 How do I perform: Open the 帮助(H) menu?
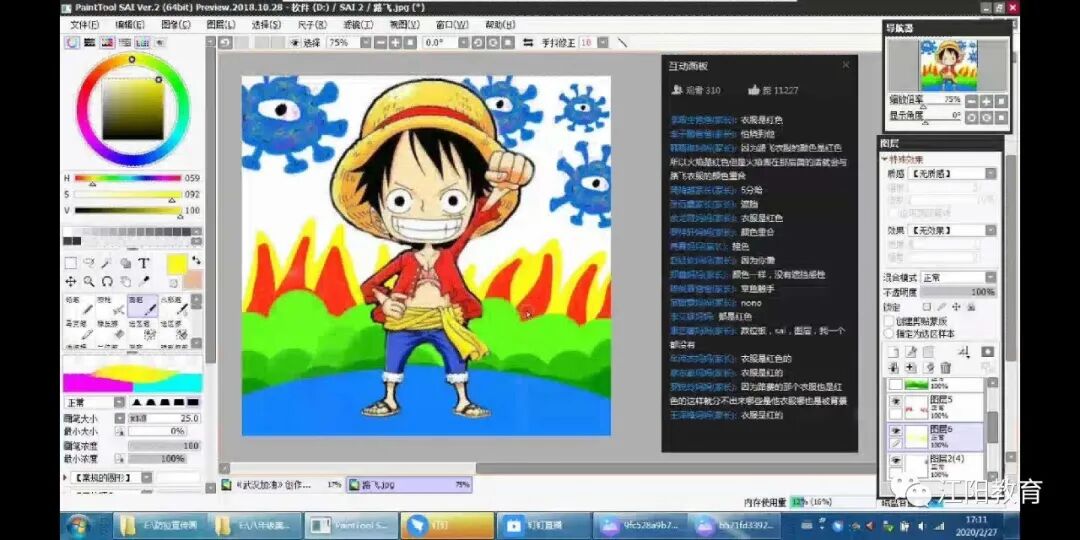coord(500,24)
